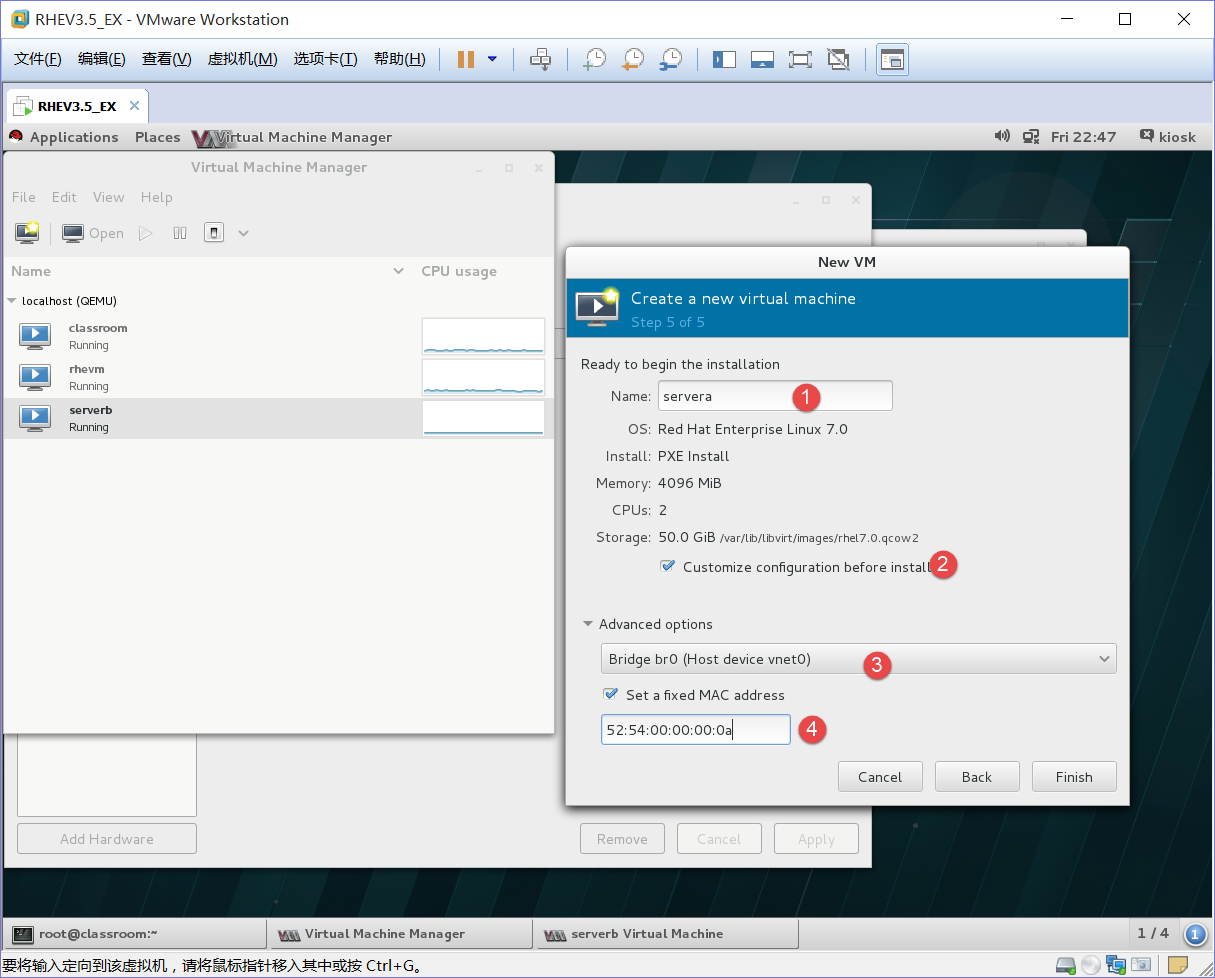Open the Virt-Manager View menu
Screen dimensions: 1215x978
point(108,197)
